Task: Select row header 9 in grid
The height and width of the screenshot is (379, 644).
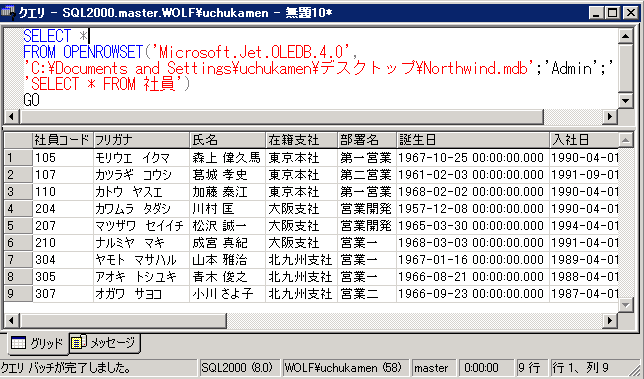Action: click(x=18, y=294)
